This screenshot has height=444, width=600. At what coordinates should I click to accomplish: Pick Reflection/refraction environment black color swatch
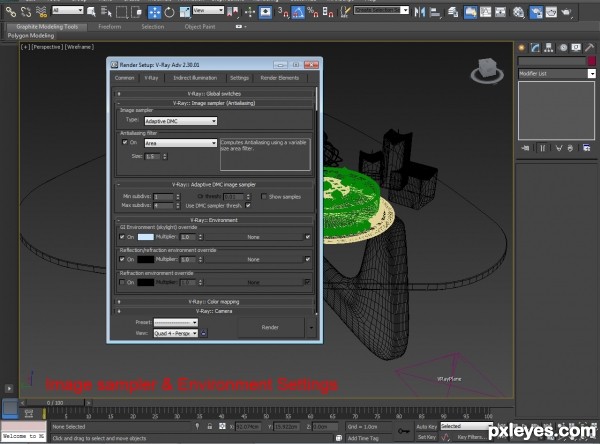tap(145, 259)
